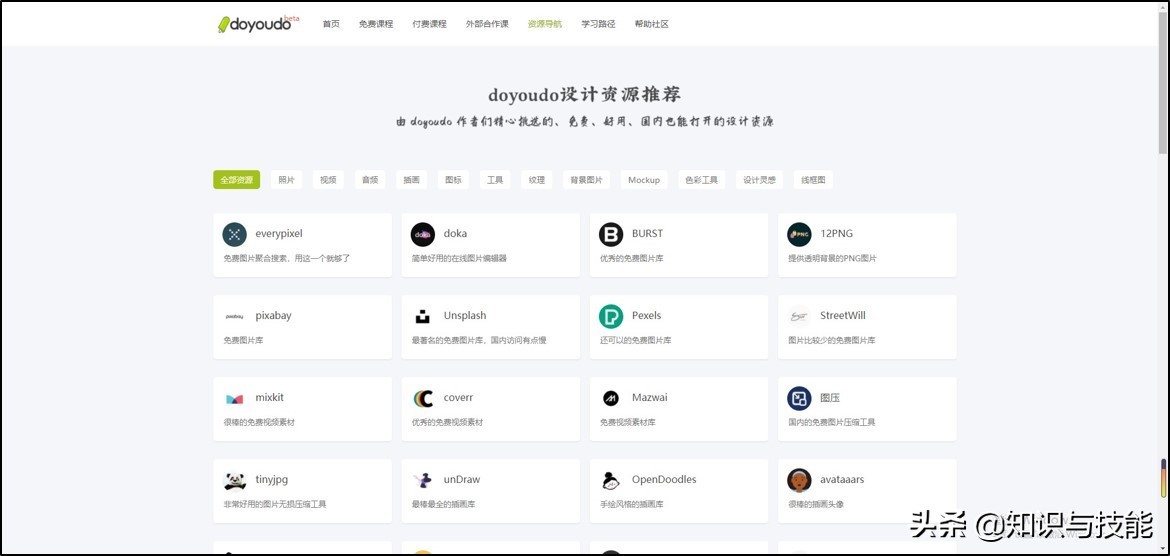
Task: Filter resources by 背景图片
Action: pyautogui.click(x=586, y=180)
